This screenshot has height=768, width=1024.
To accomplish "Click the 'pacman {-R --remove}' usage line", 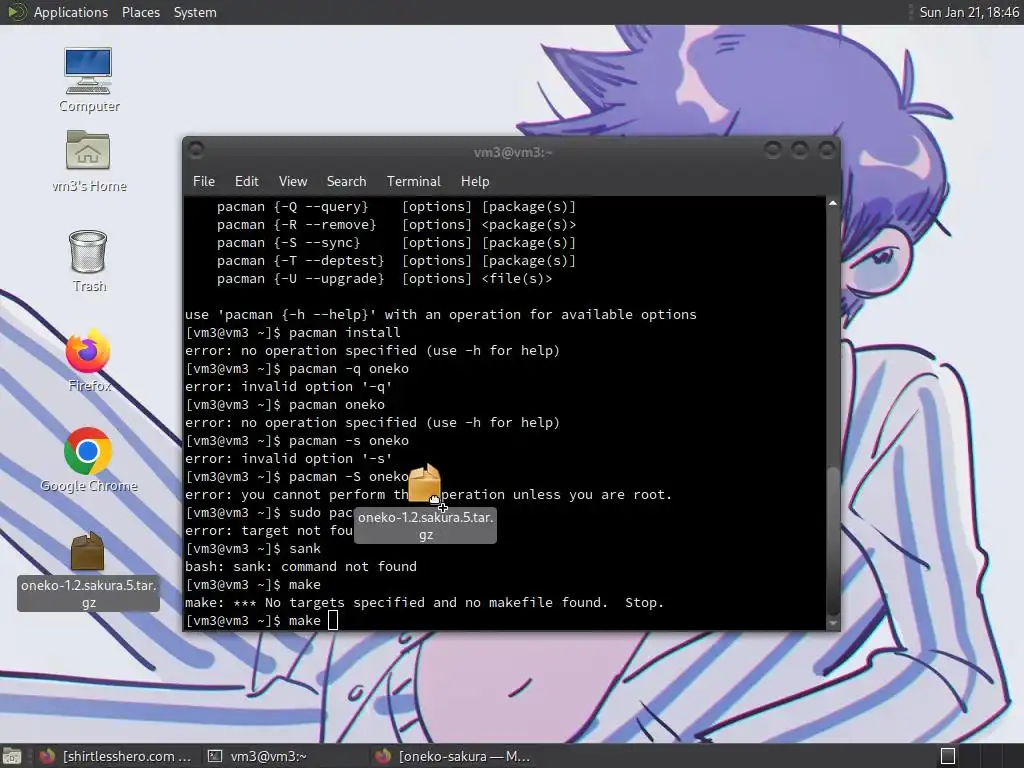I will 396,224.
